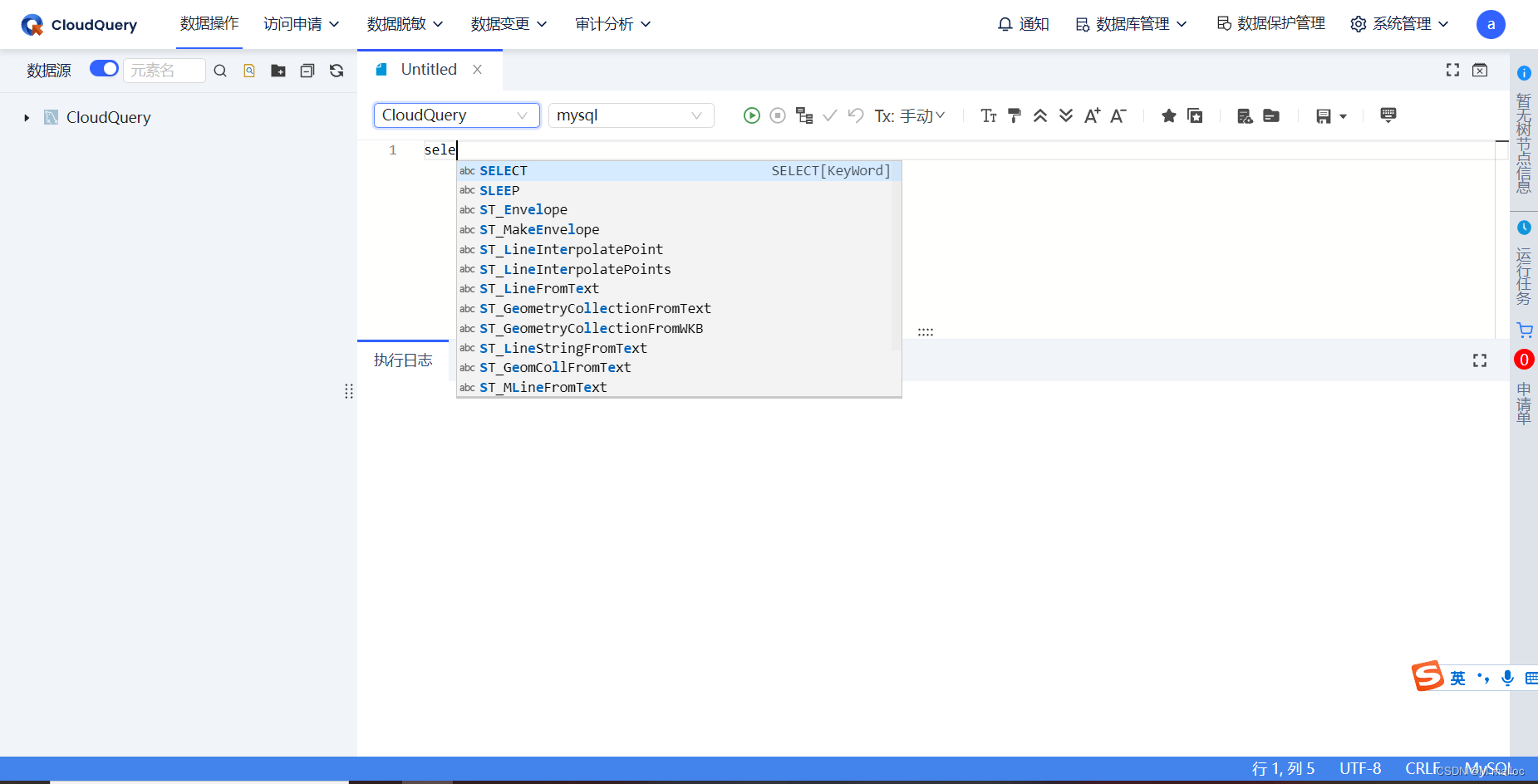Open 通知 notifications
The image size is (1538, 784).
(x=1024, y=24)
